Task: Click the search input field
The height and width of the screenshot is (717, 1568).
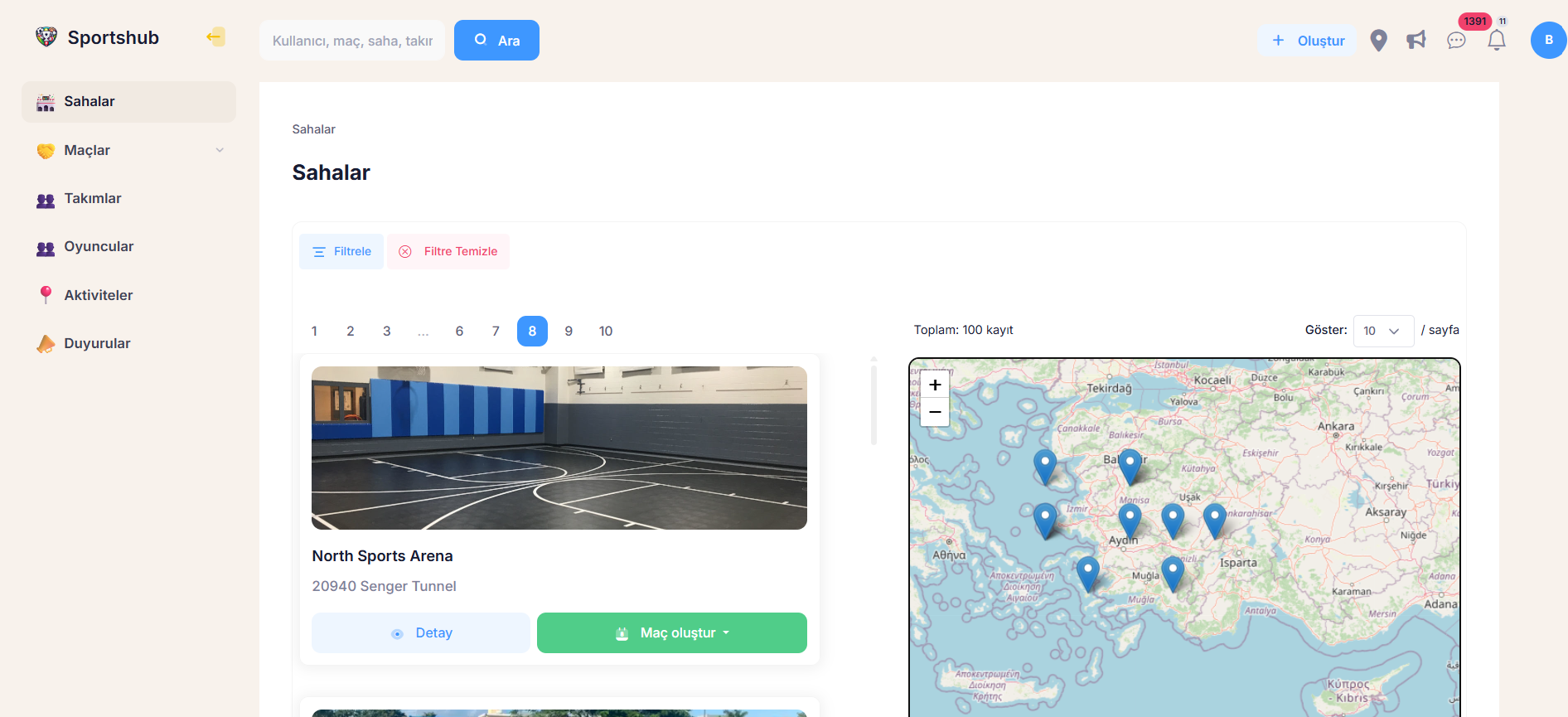Action: coord(352,41)
